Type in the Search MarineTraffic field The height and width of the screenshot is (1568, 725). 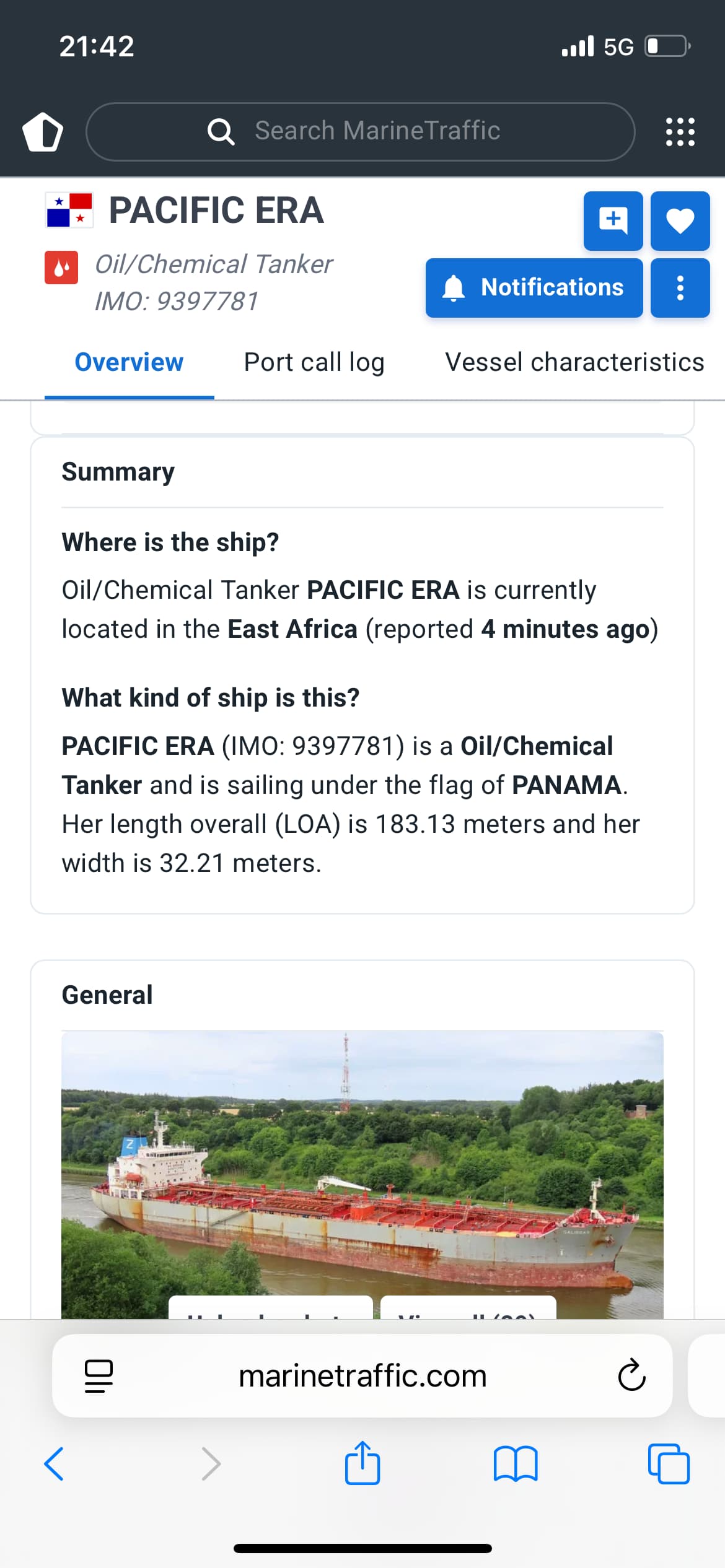(x=377, y=131)
